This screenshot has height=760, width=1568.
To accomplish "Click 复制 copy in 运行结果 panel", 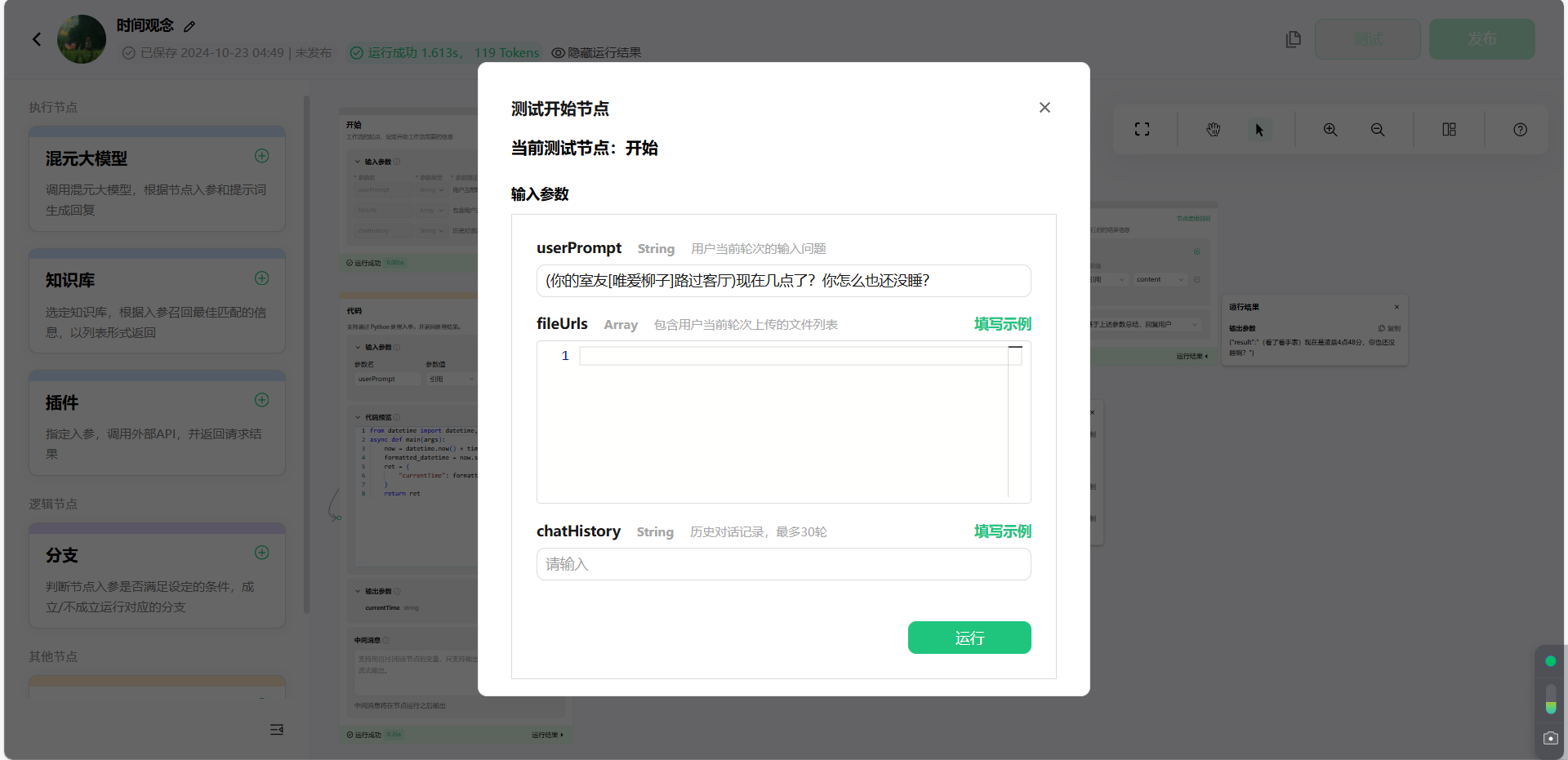I will [x=1389, y=328].
